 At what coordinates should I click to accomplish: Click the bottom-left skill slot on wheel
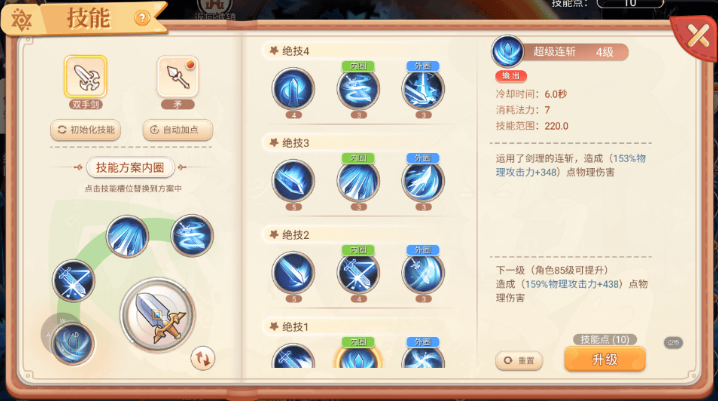(73, 344)
